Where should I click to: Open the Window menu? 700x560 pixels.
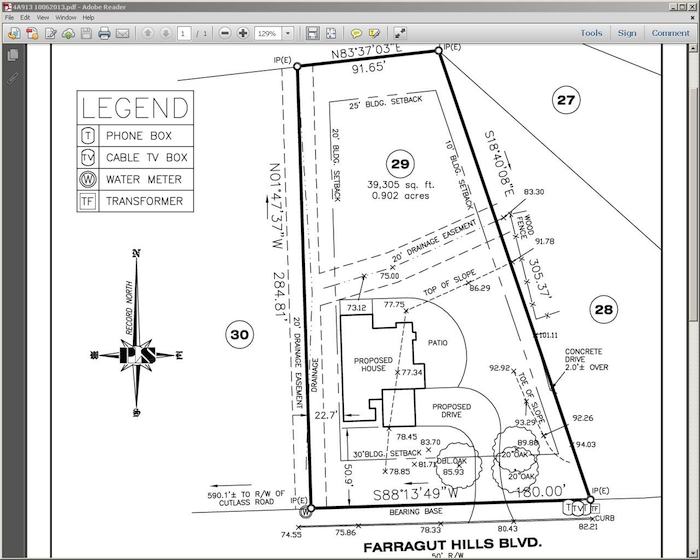pyautogui.click(x=66, y=17)
